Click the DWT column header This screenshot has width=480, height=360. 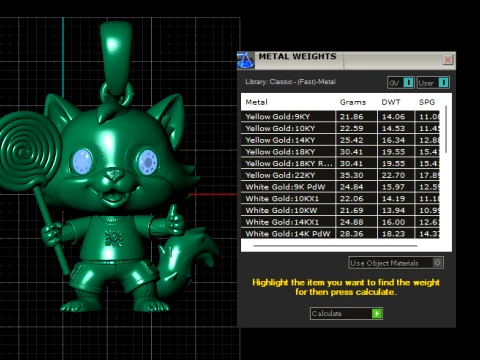pos(391,102)
